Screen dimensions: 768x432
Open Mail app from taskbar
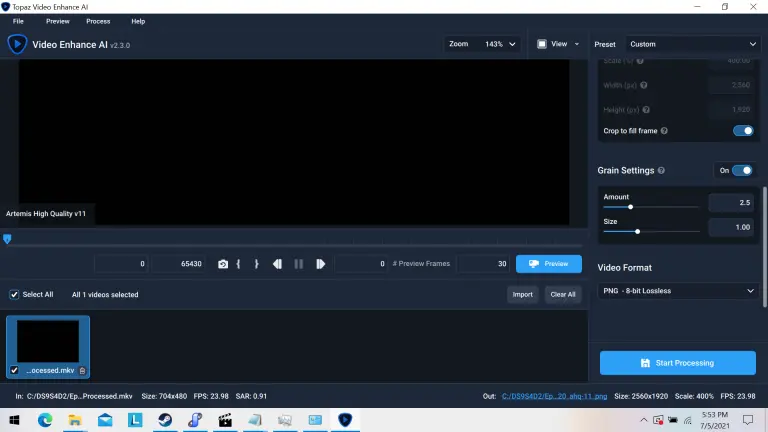click(105, 420)
